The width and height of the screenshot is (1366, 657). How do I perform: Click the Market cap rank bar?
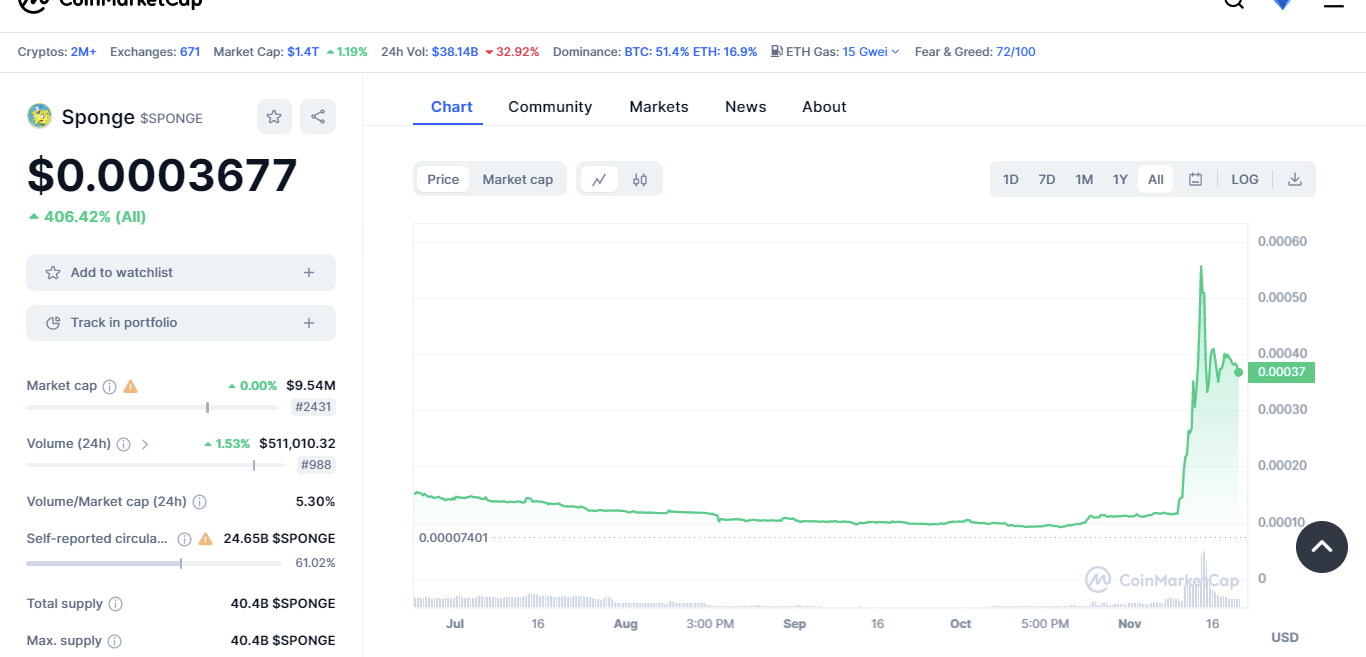click(152, 407)
